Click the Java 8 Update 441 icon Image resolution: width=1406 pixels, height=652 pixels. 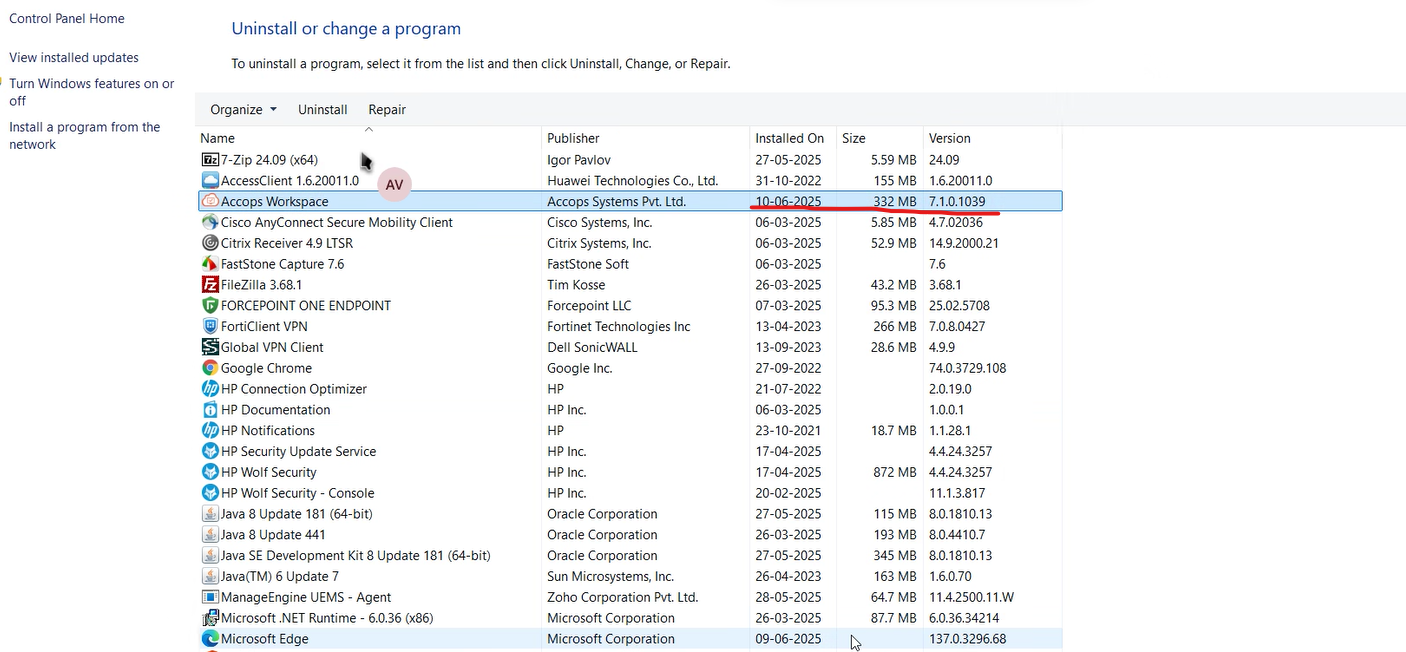(x=210, y=535)
